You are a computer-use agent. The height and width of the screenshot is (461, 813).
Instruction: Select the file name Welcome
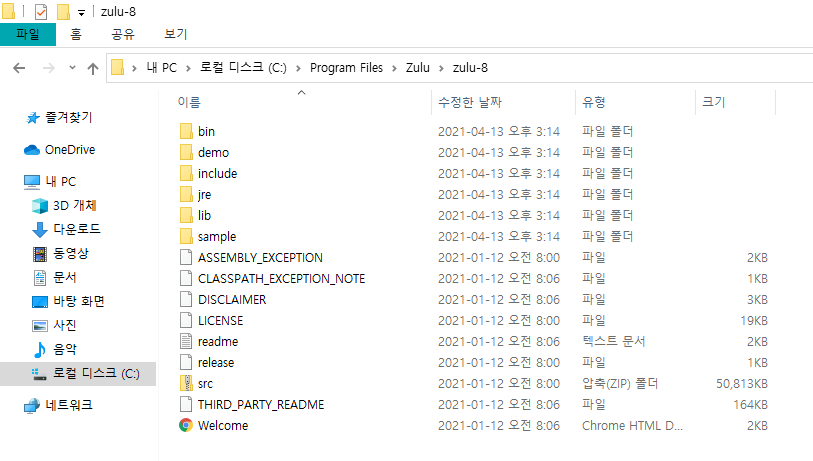[x=223, y=426]
